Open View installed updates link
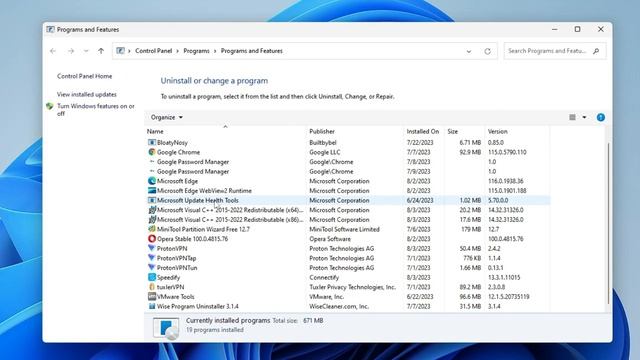 [x=87, y=94]
